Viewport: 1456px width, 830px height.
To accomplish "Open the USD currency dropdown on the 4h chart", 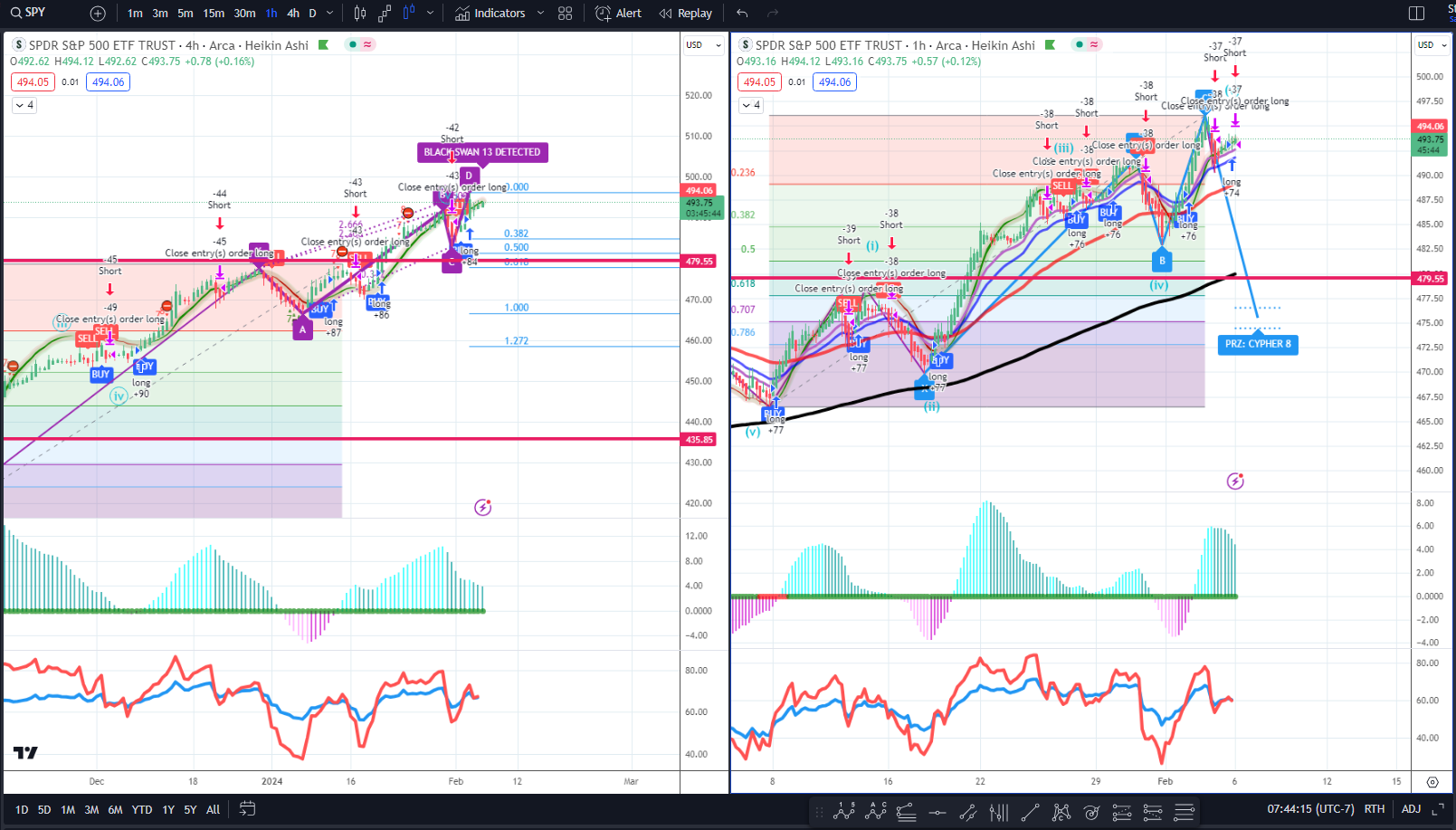I will tap(703, 44).
